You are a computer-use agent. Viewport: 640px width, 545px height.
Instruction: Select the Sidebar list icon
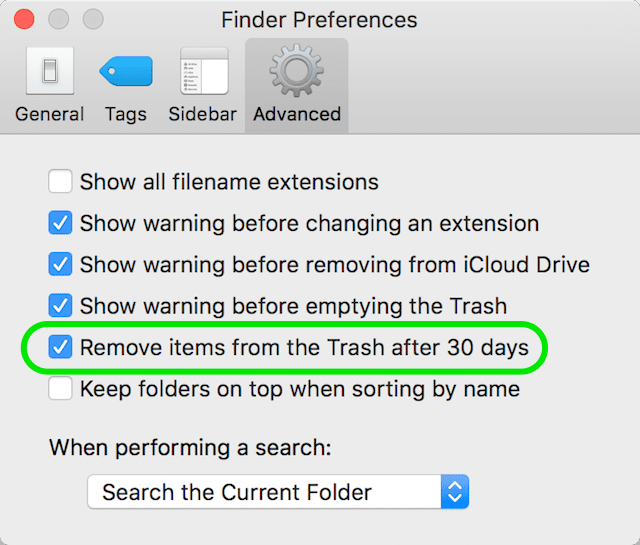point(203,72)
